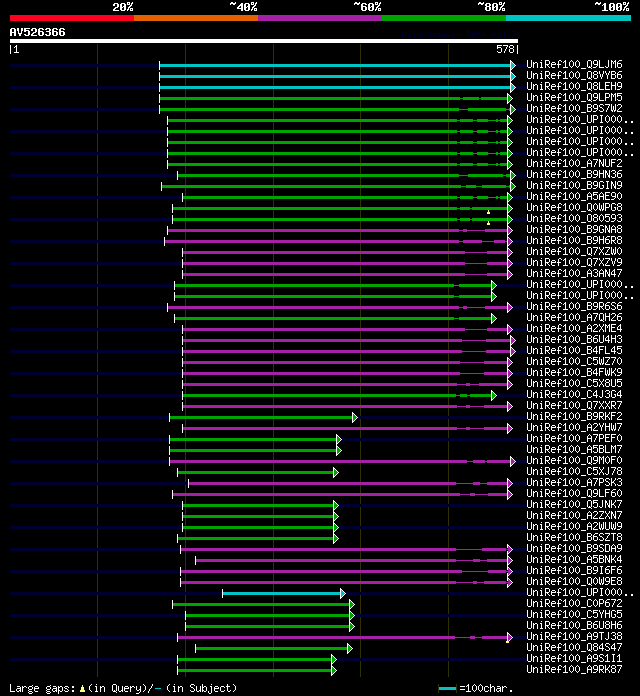Image resolution: width=640 pixels, height=696 pixels.
Task: Select label UniRef100_A2XME4
Action: 574,328
